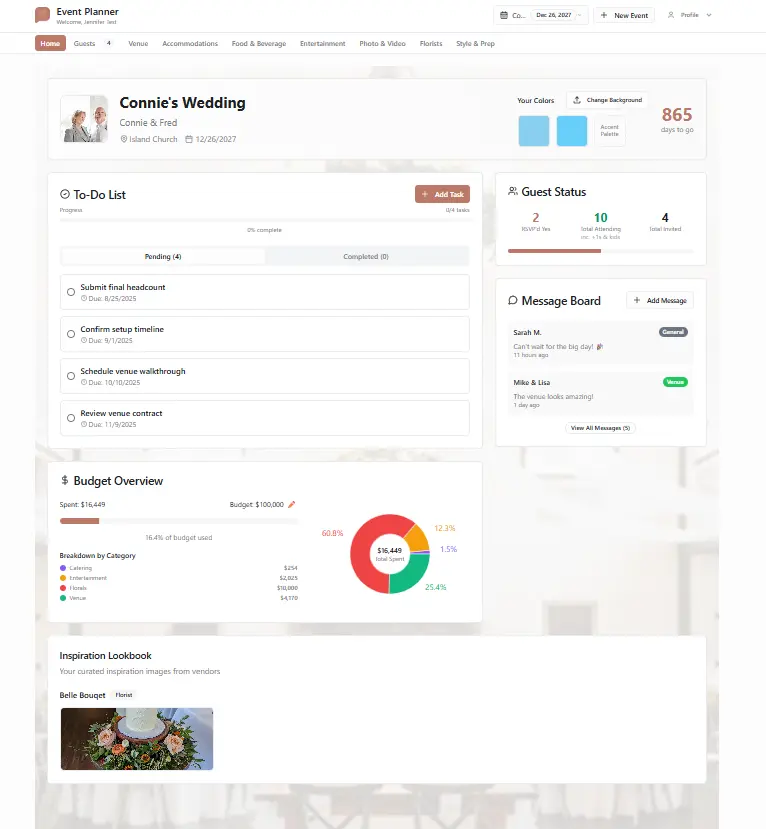
Task: Click the clock icon next to Due 10/10/2025
Action: tap(84, 382)
